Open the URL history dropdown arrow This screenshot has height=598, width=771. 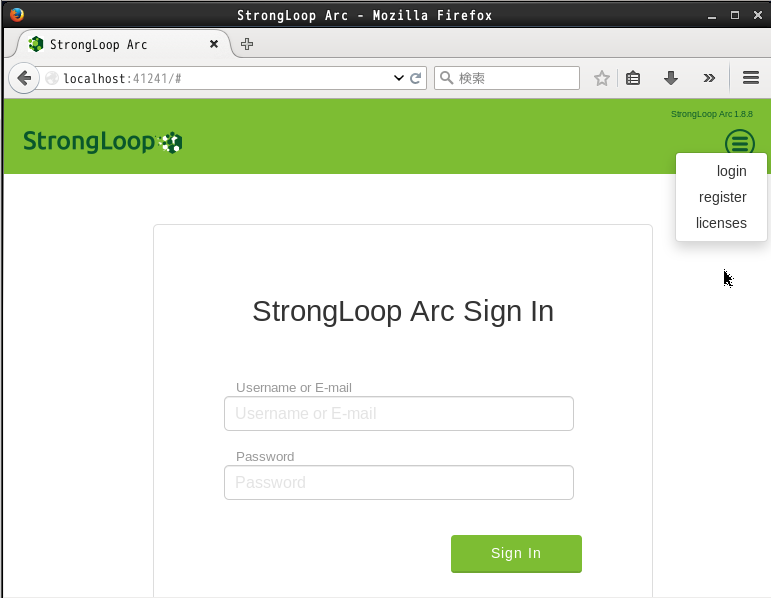pyautogui.click(x=399, y=78)
